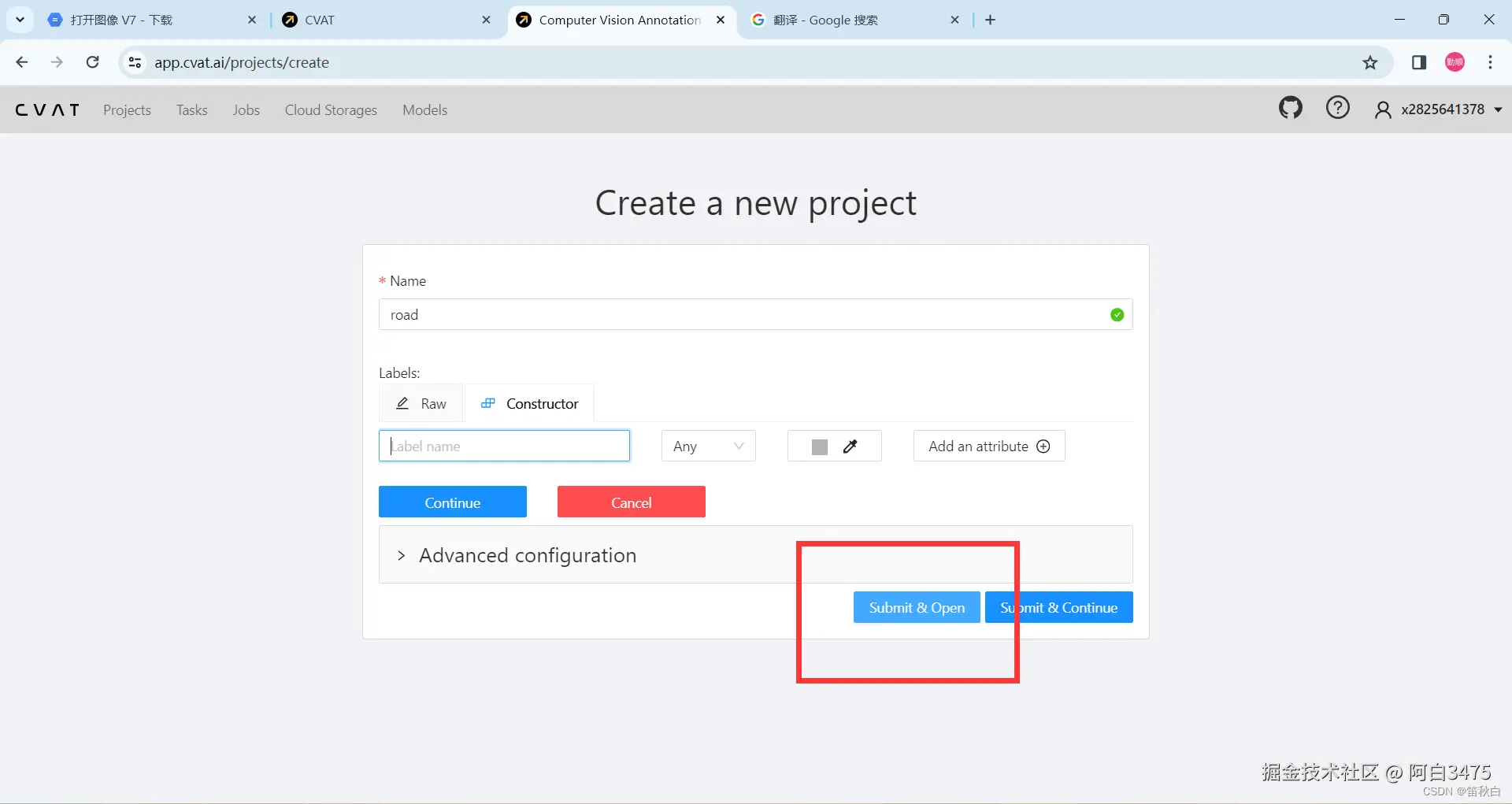1512x804 pixels.
Task: Open the help question mark icon
Action: [1337, 108]
